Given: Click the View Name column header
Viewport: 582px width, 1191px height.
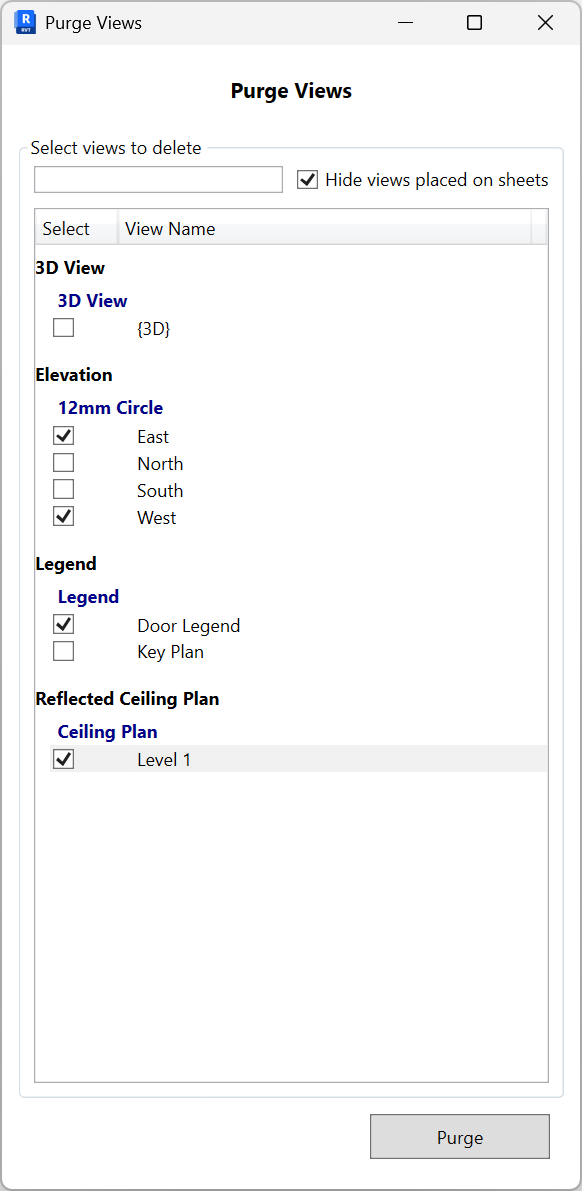Looking at the screenshot, I should (x=169, y=228).
